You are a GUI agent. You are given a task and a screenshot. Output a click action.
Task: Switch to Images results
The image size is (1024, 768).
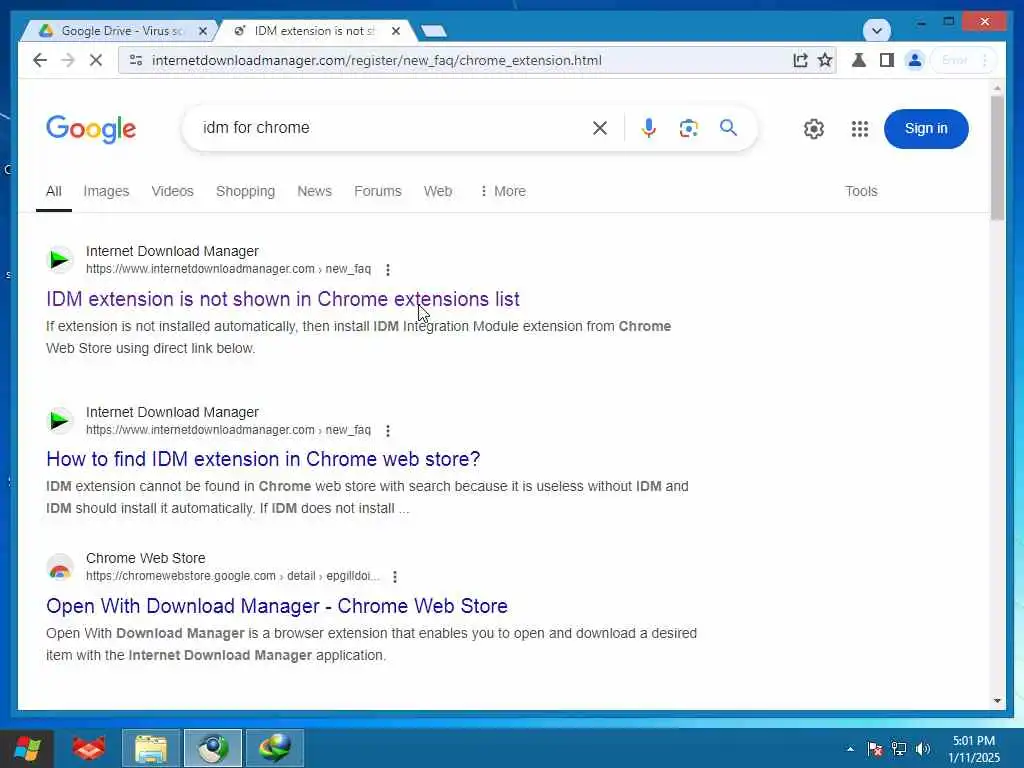coord(106,191)
